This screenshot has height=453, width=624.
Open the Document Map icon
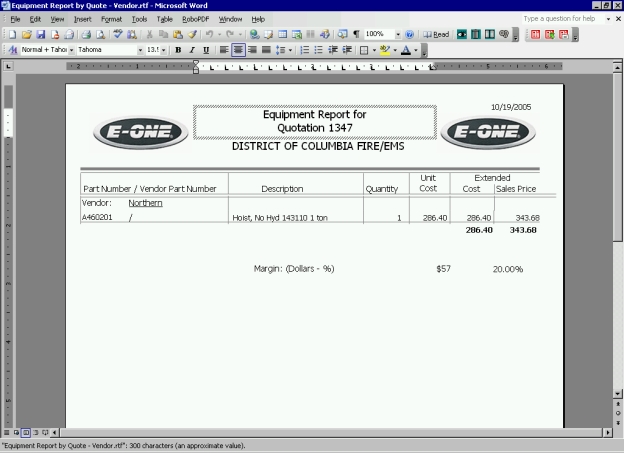(x=342, y=35)
